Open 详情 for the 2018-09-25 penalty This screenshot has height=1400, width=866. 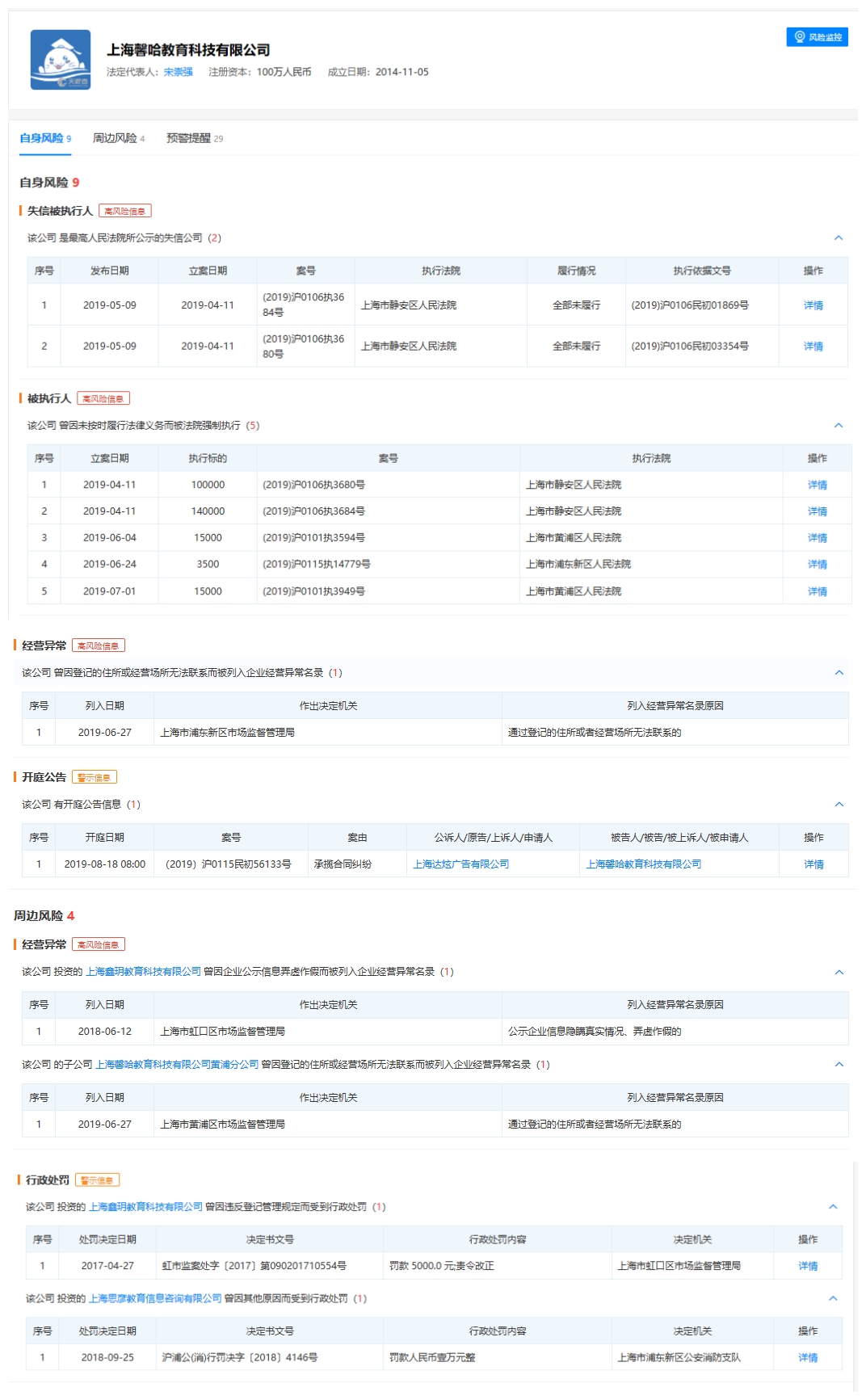click(808, 1357)
